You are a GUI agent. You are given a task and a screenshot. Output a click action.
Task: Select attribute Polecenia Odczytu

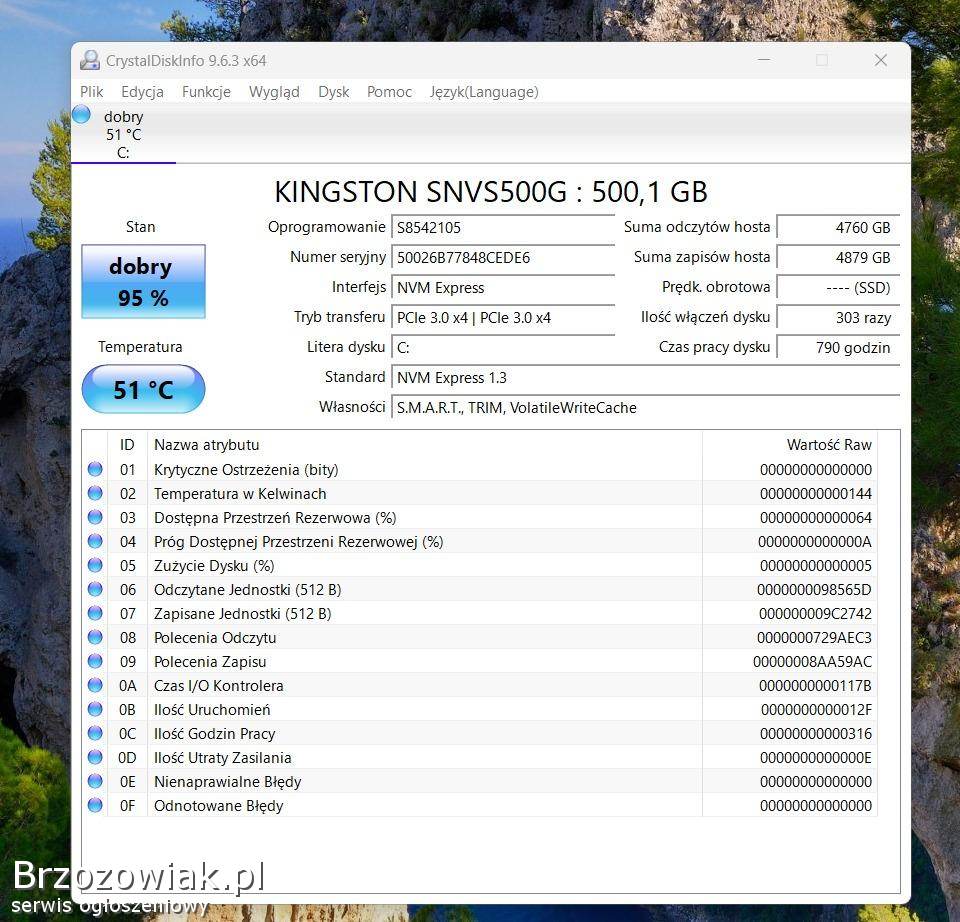pos(215,638)
